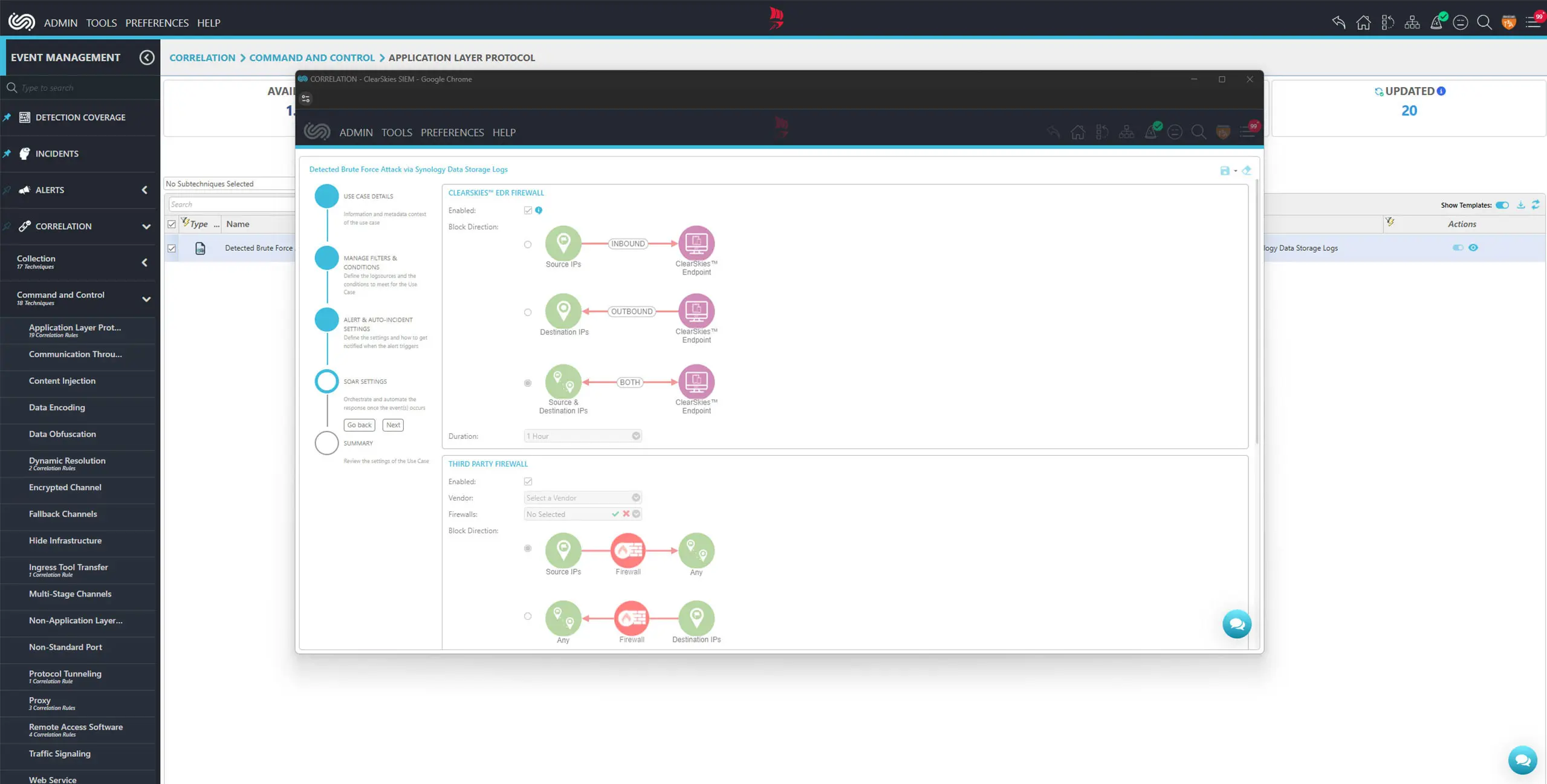This screenshot has width=1547, height=784.
Task: Open the PREFERENCES menu in main bar
Action: (x=157, y=23)
